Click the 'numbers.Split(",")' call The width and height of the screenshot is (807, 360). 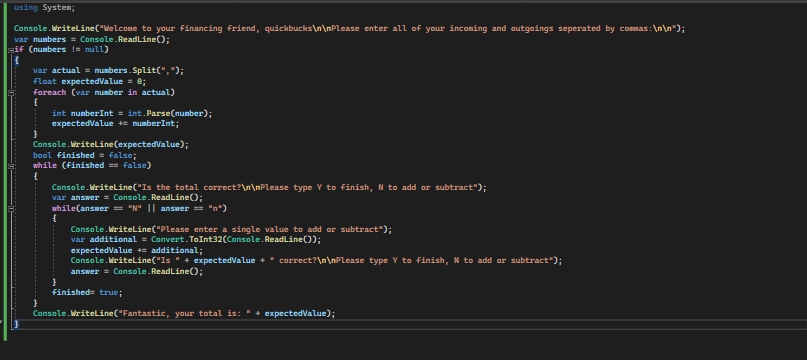point(137,71)
